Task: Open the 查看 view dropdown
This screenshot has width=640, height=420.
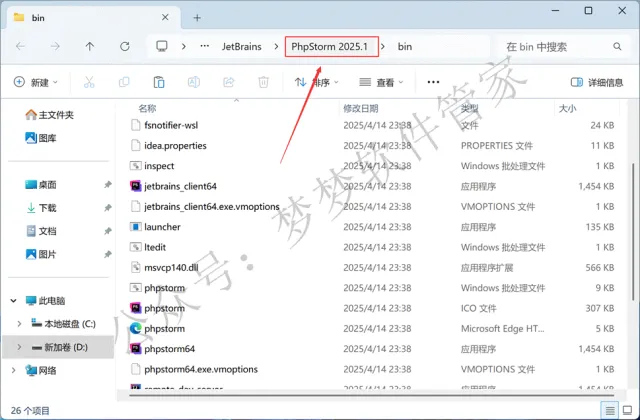Action: [381, 82]
